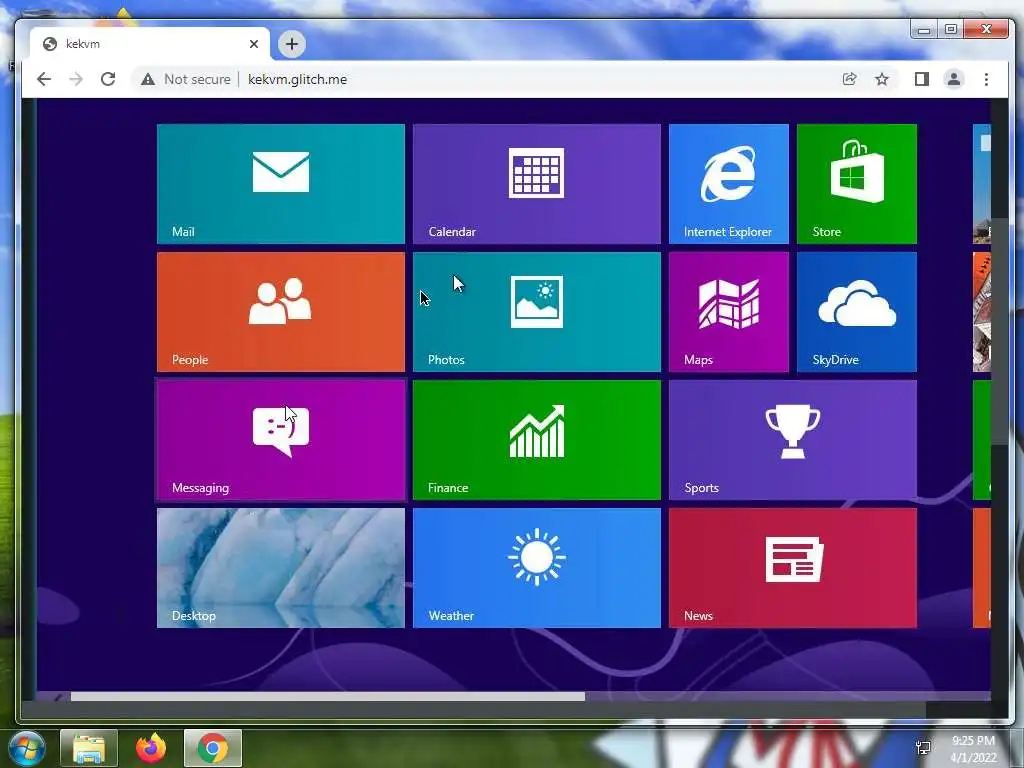Bookmark this page with the star
1024x768 pixels.
[x=882, y=79]
